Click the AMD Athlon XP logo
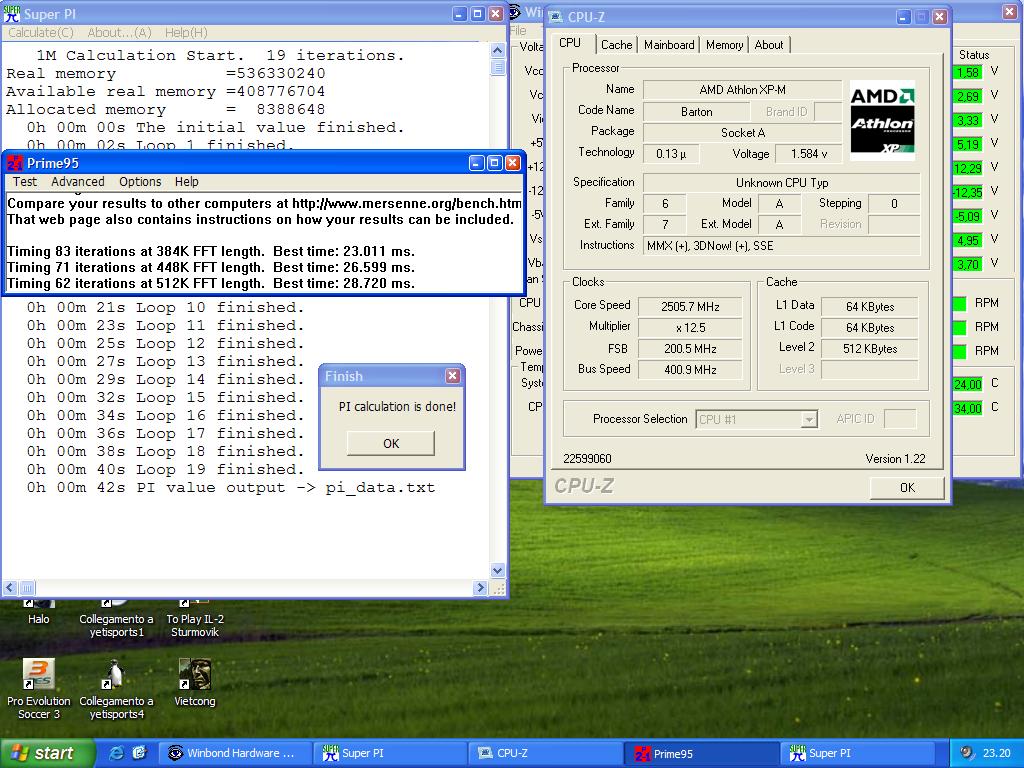The height and width of the screenshot is (768, 1024). (x=882, y=121)
